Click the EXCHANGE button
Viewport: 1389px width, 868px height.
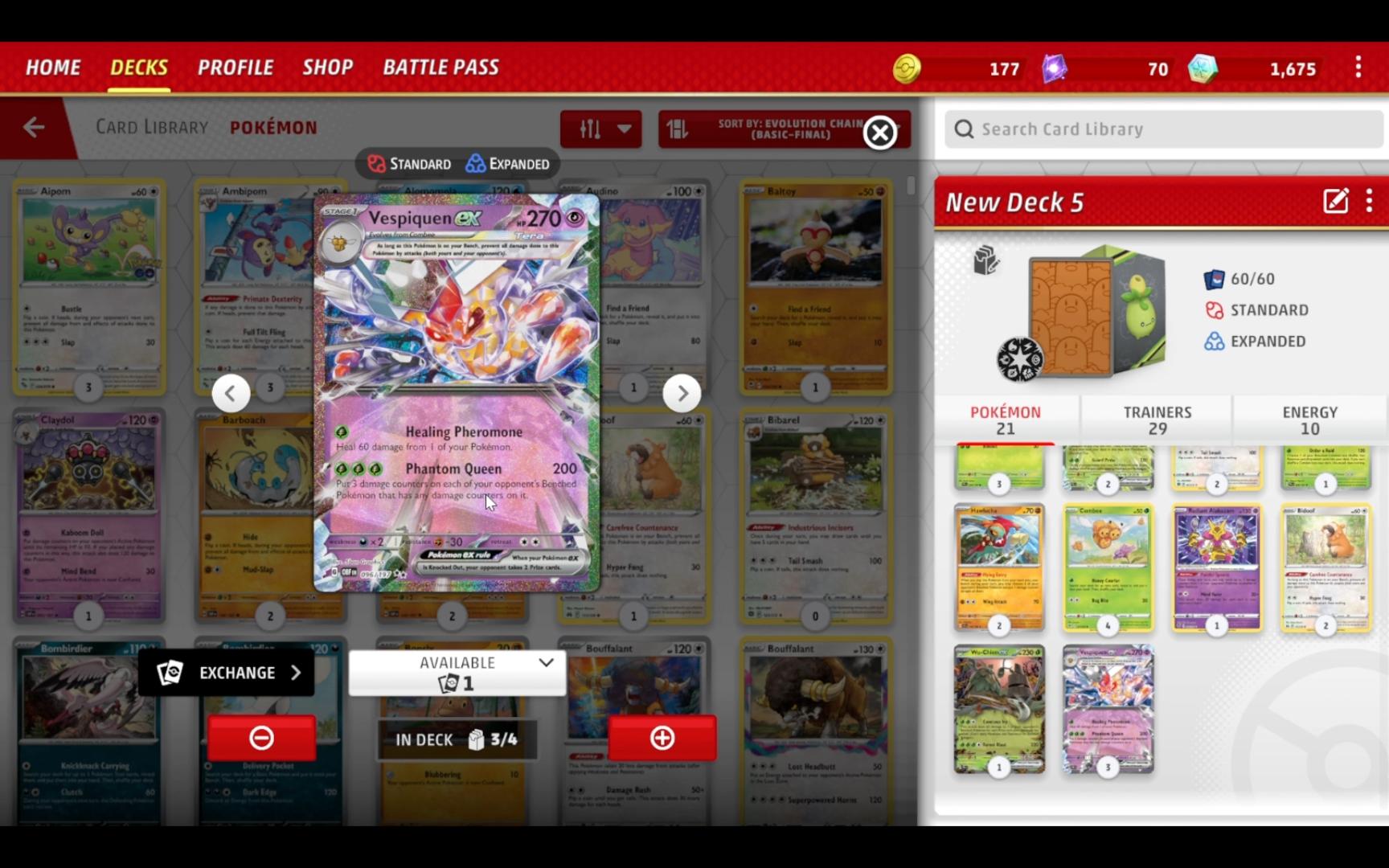(x=226, y=673)
